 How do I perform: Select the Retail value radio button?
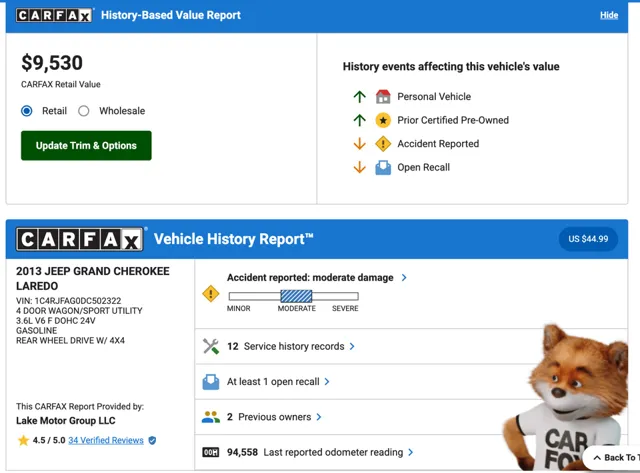[27, 111]
